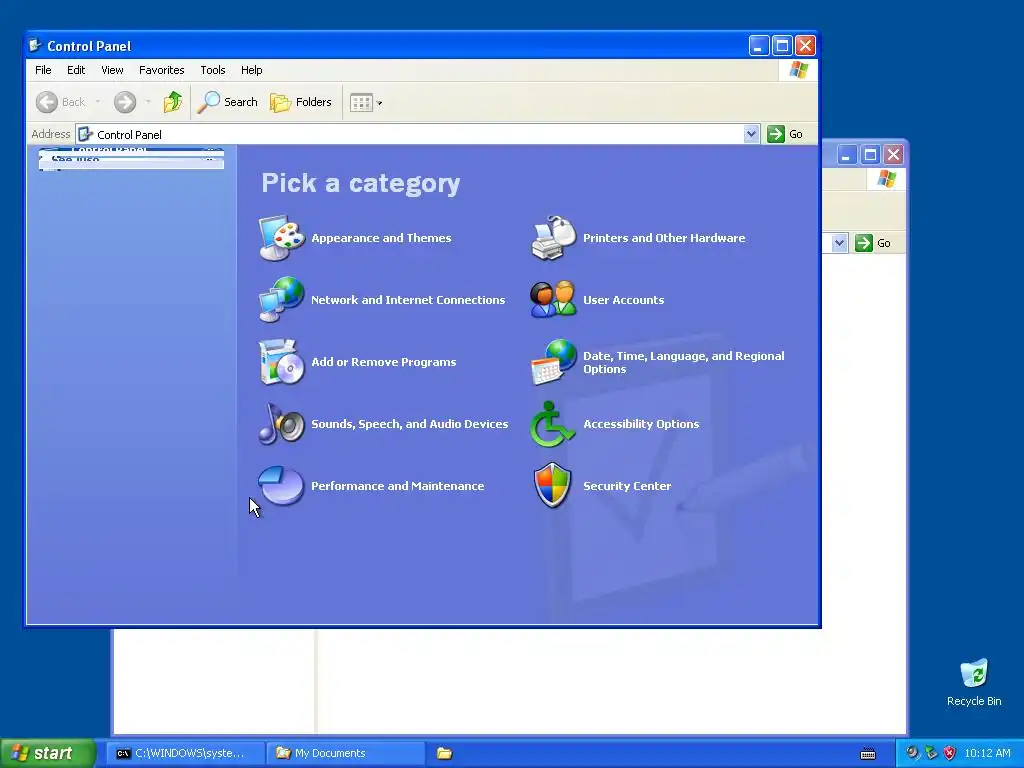The height and width of the screenshot is (768, 1024).
Task: Open the Accessibility Options wheelchair icon
Action: click(552, 424)
